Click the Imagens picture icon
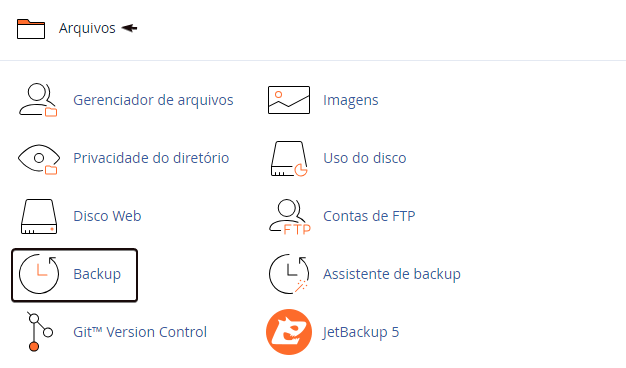 [289, 100]
